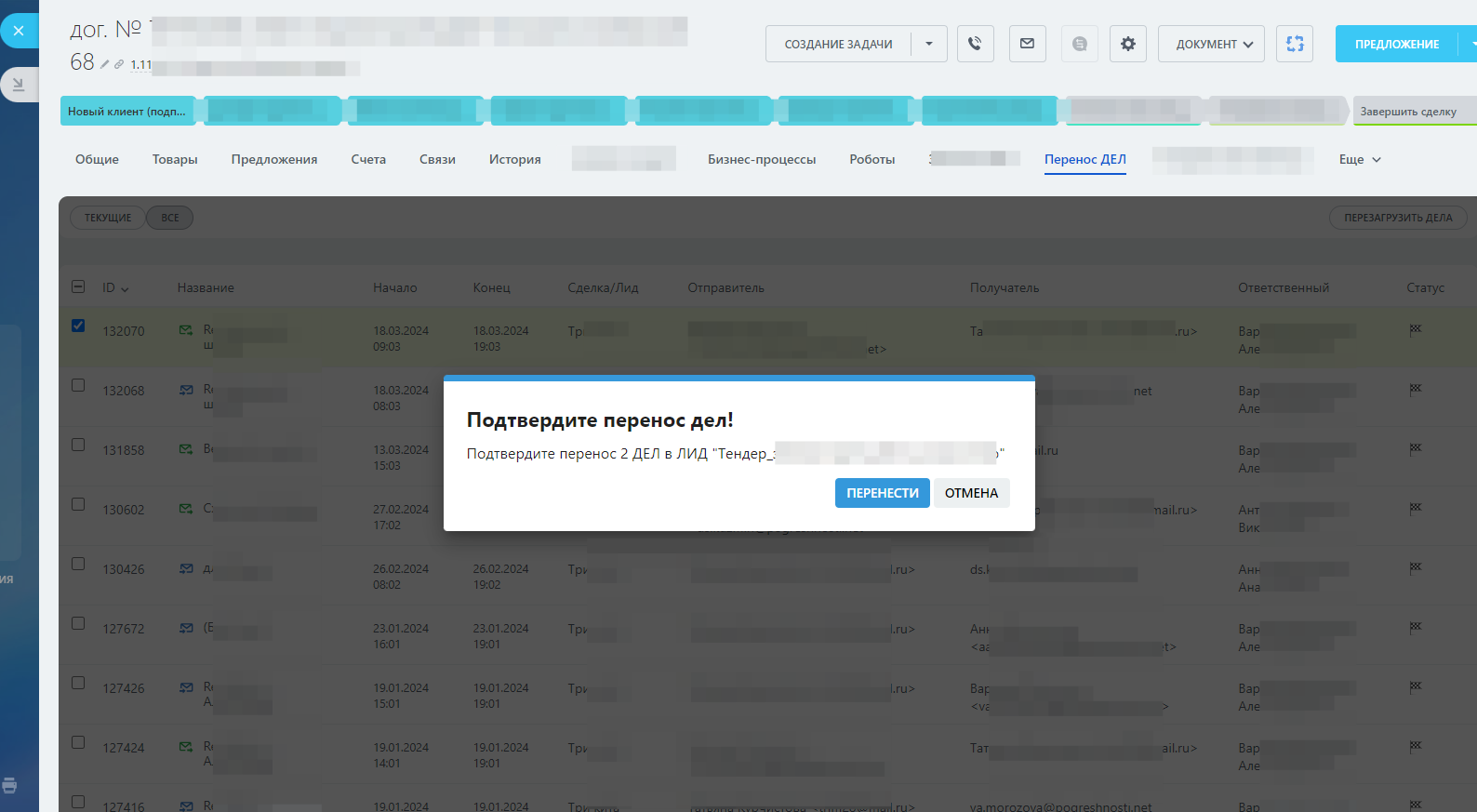
Task: Close the deal panel with the X button
Action: 19,31
